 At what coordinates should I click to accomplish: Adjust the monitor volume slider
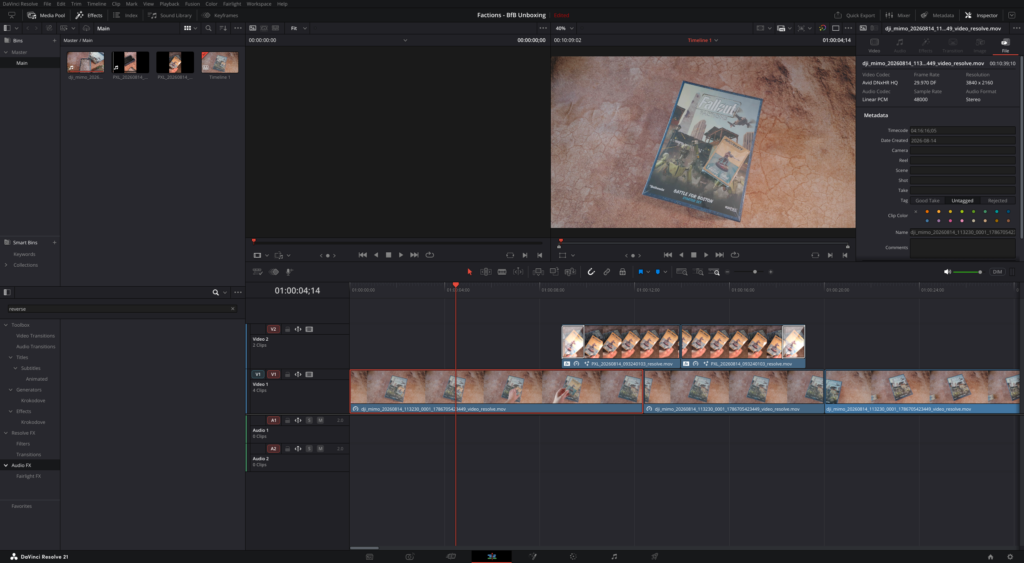click(x=968, y=272)
